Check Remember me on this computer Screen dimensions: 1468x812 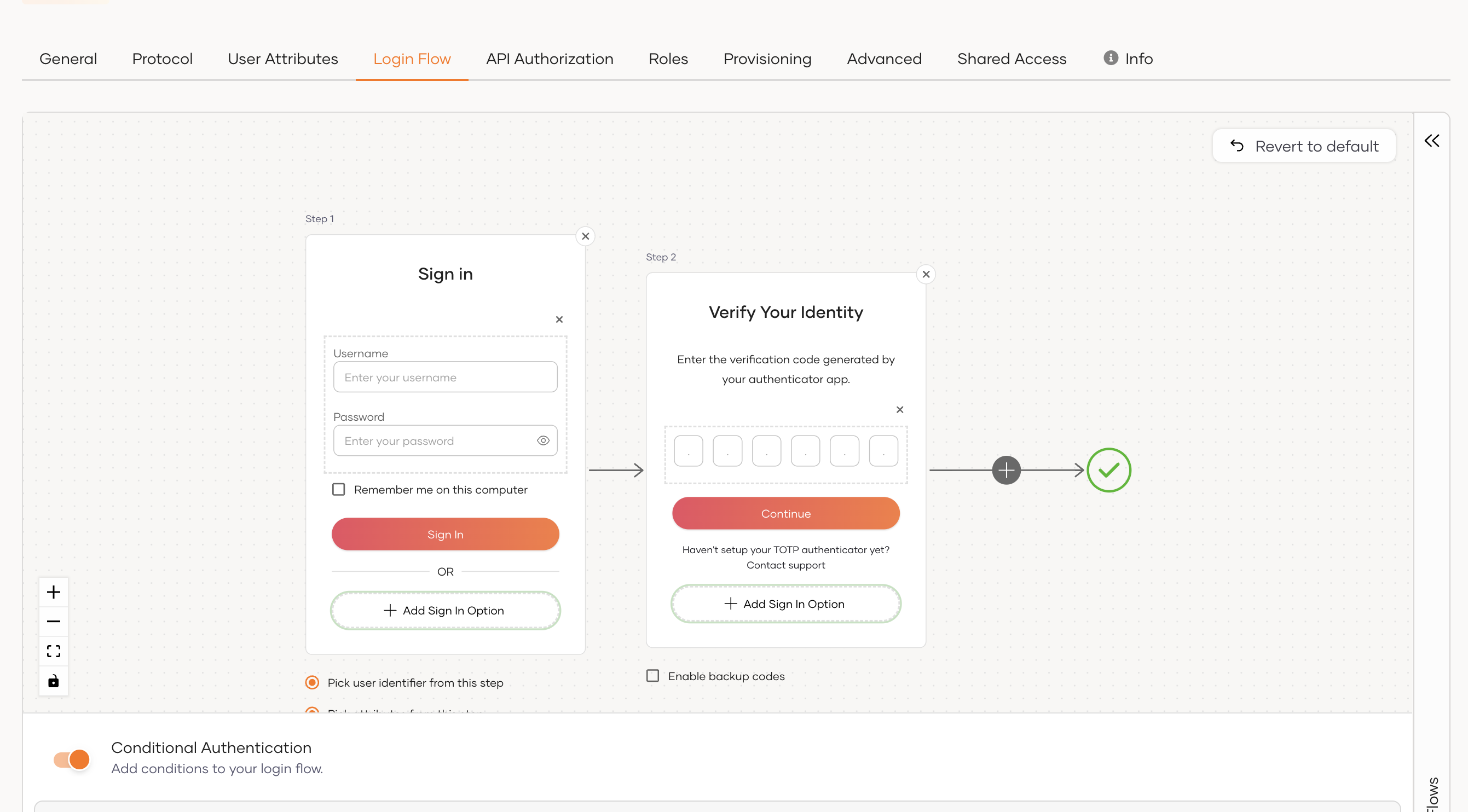[338, 489]
